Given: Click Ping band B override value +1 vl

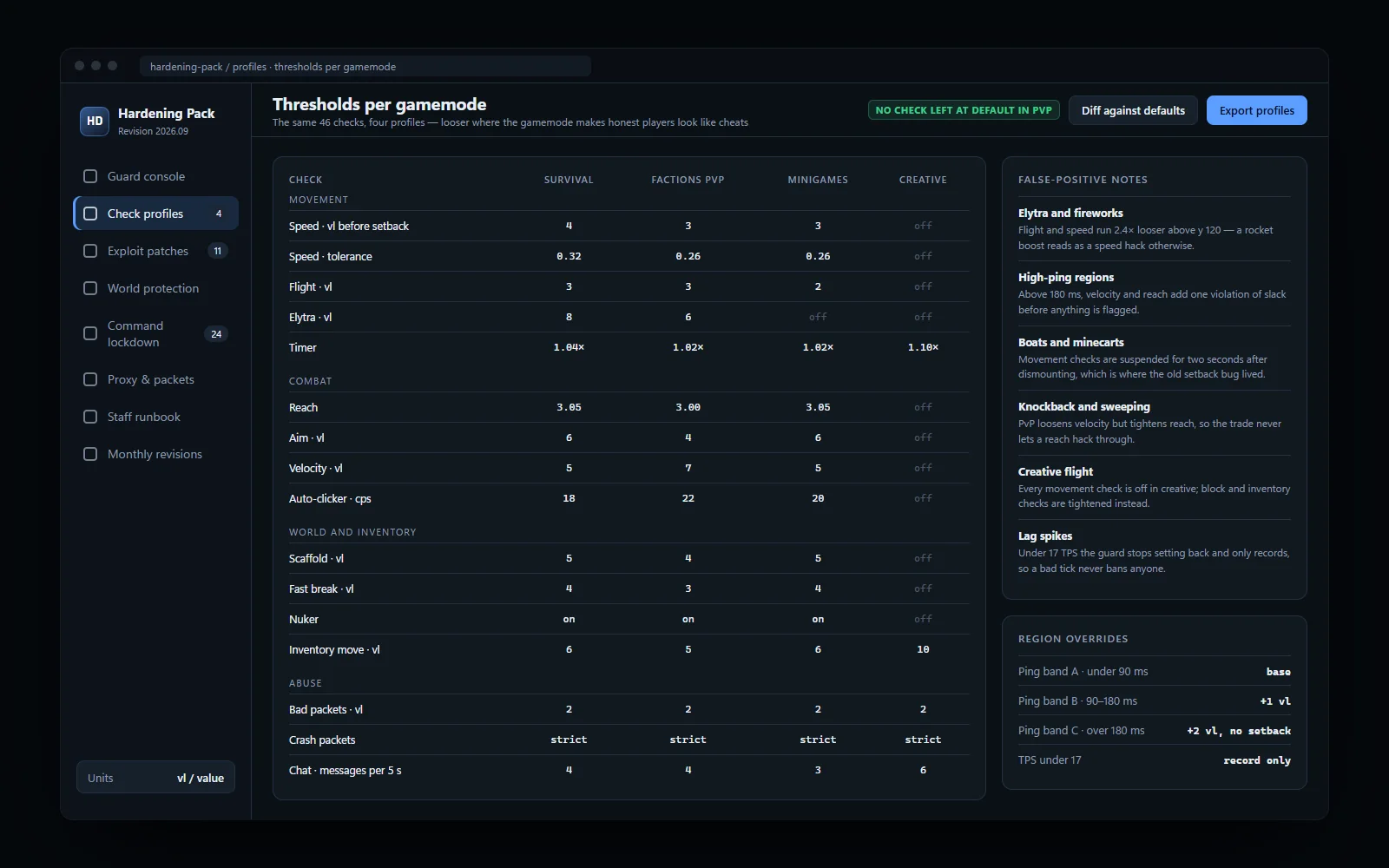Looking at the screenshot, I should (1275, 701).
